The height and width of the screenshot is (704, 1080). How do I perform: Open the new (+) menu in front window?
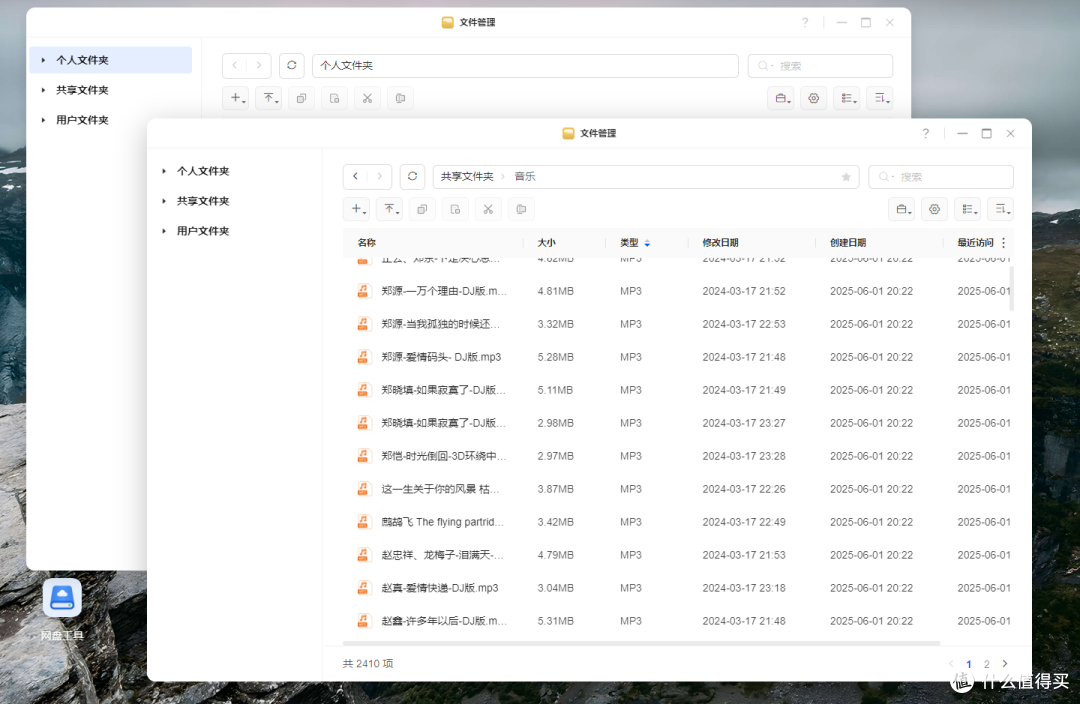coord(357,209)
